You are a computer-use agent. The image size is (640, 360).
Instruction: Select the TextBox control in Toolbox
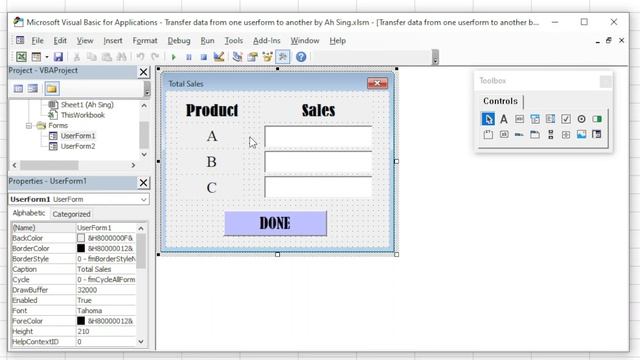(519, 119)
